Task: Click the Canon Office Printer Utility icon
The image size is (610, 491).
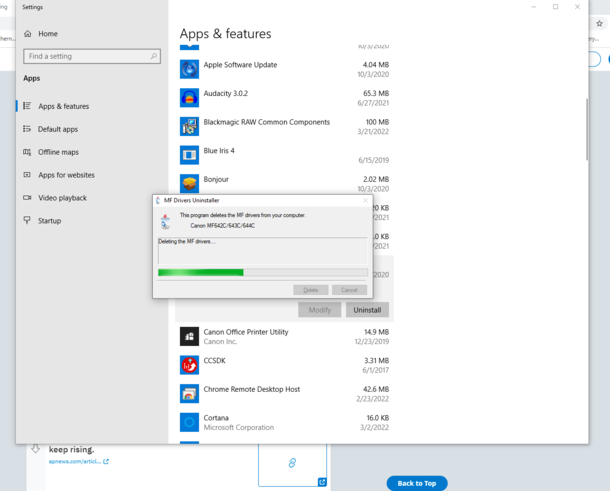Action: point(189,336)
